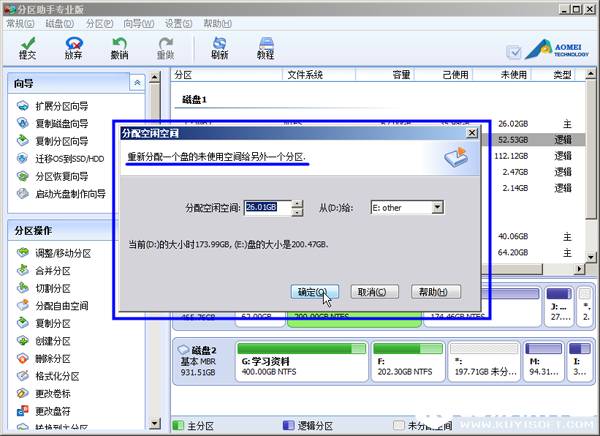The width and height of the screenshot is (600, 436).
Task: Collapse the 向导 panel with its chevron
Action: [134, 82]
